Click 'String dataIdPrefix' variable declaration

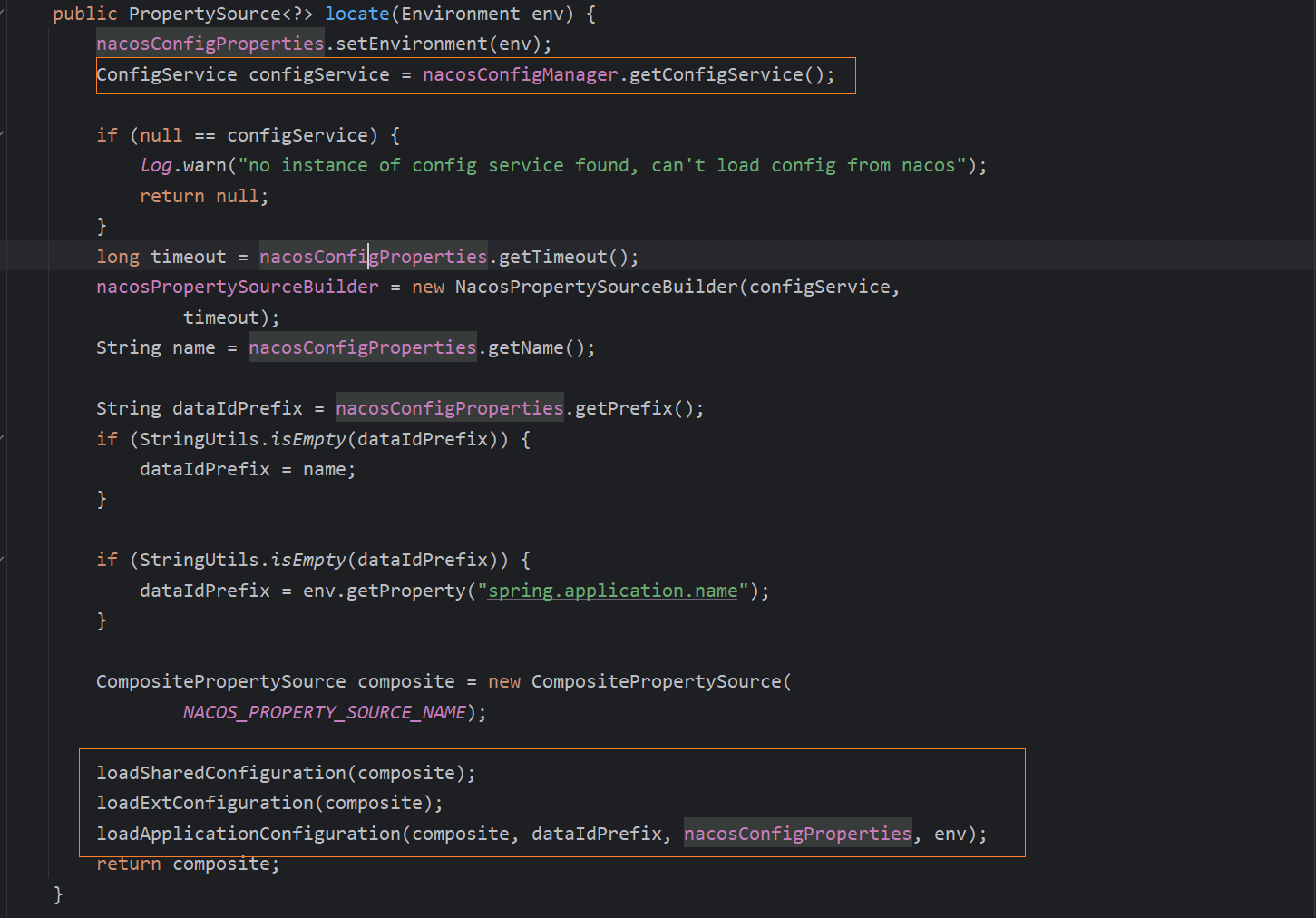point(200,408)
